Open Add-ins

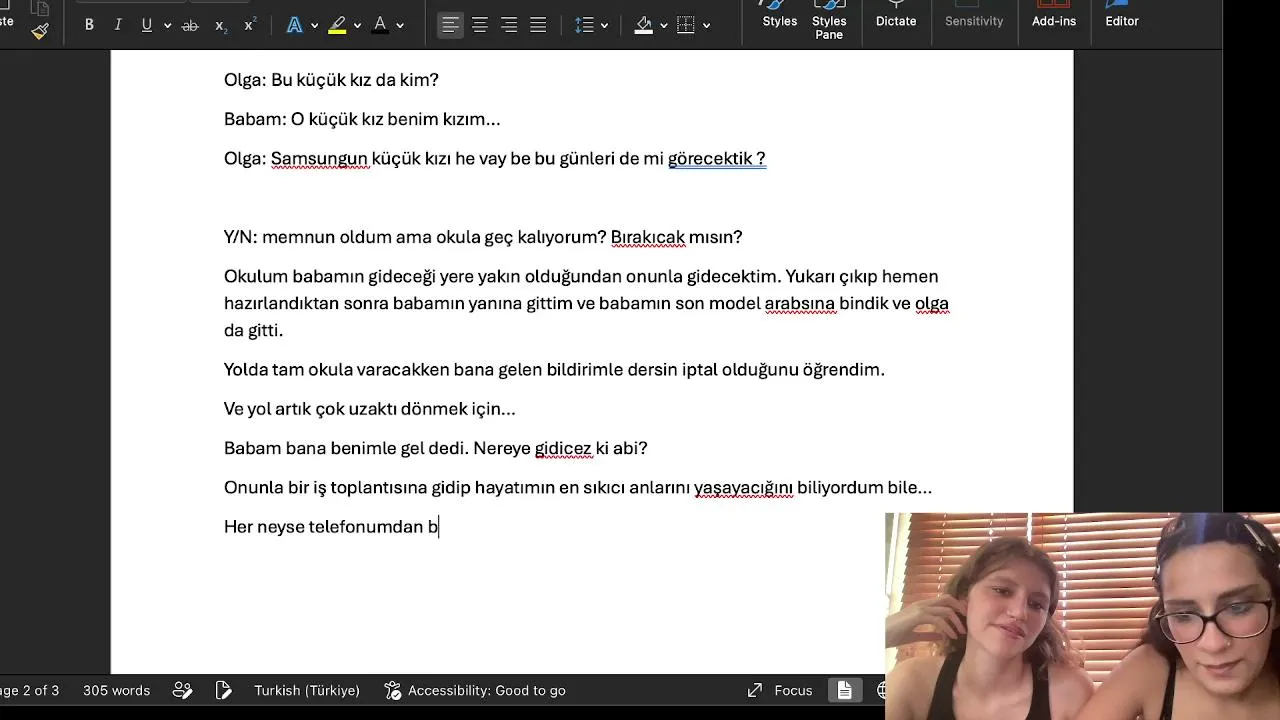1054,16
